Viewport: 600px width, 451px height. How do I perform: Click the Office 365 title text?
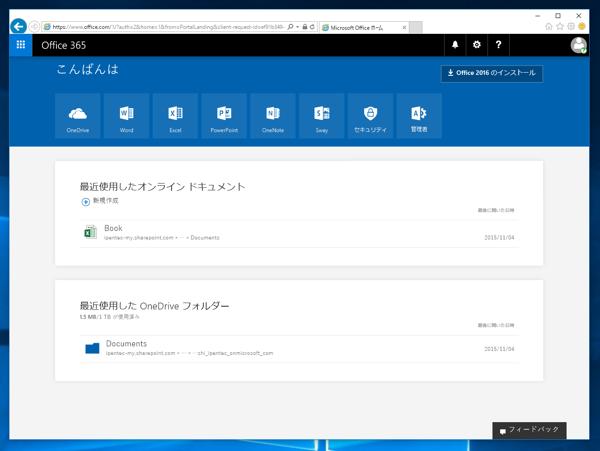pos(64,45)
